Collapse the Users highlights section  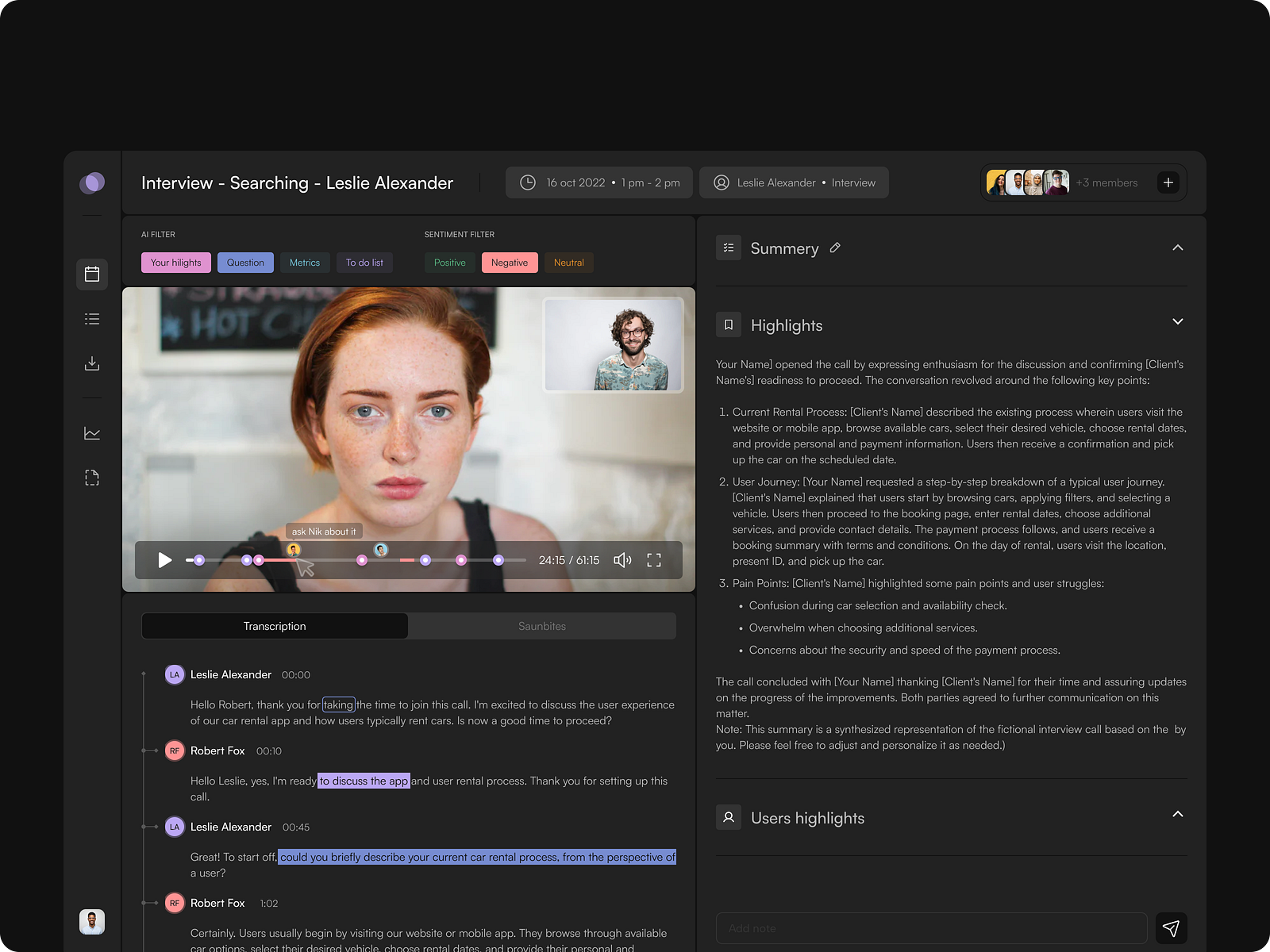coord(1178,814)
